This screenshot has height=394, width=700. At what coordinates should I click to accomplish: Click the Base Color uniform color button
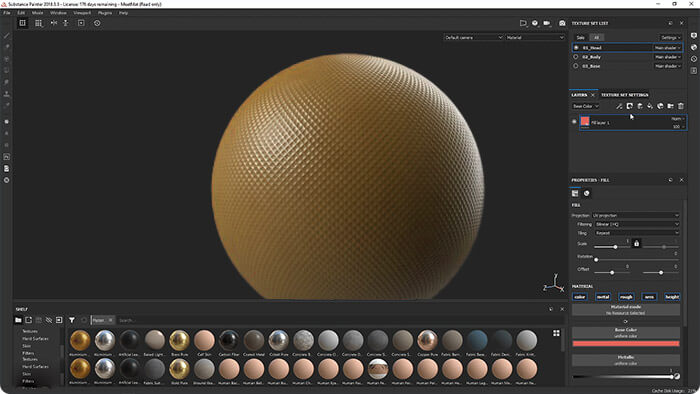pos(626,332)
